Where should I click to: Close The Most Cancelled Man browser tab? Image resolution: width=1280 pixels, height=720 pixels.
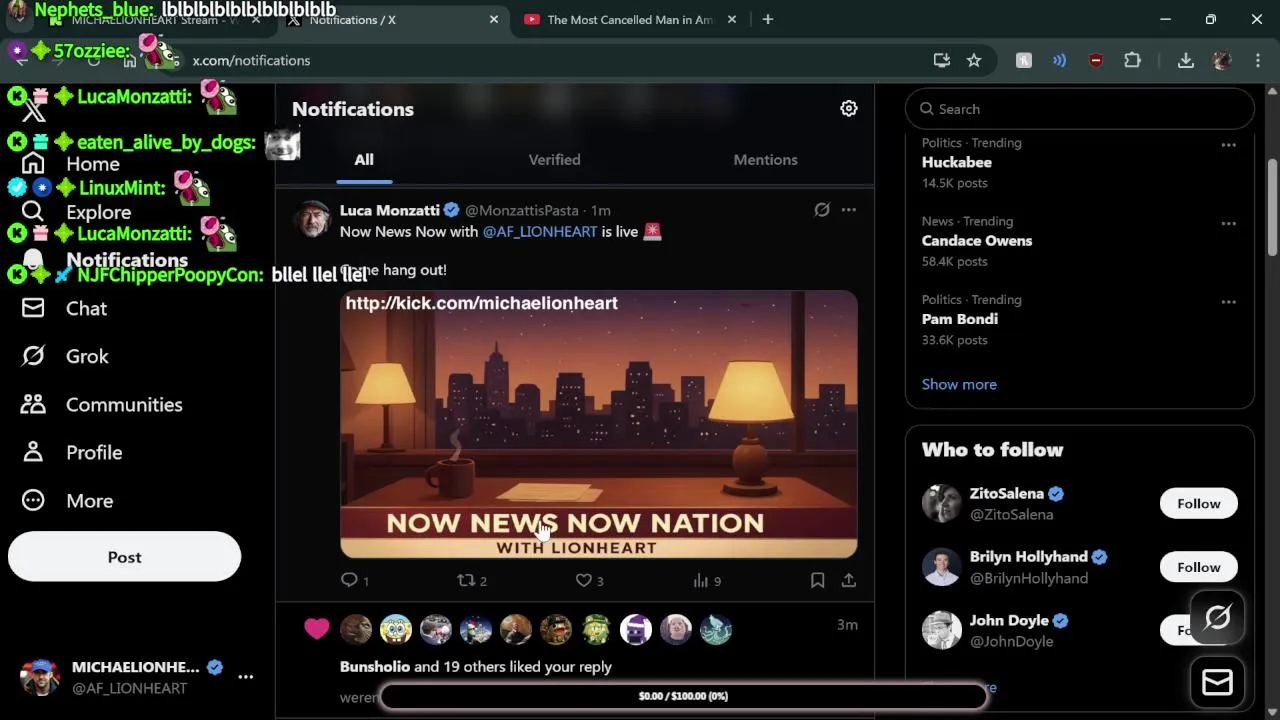click(x=731, y=19)
